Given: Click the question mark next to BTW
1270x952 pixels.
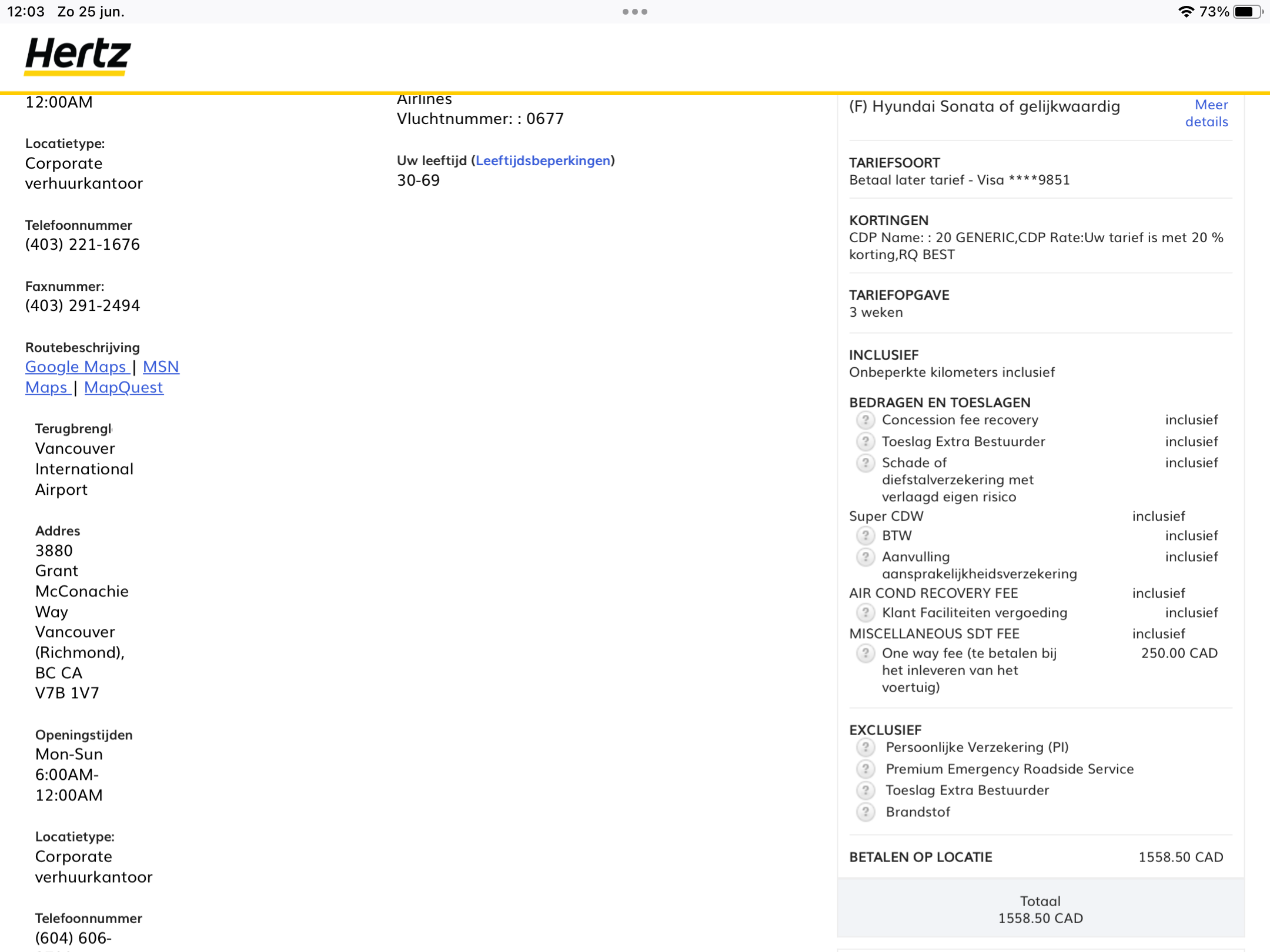Looking at the screenshot, I should [865, 535].
